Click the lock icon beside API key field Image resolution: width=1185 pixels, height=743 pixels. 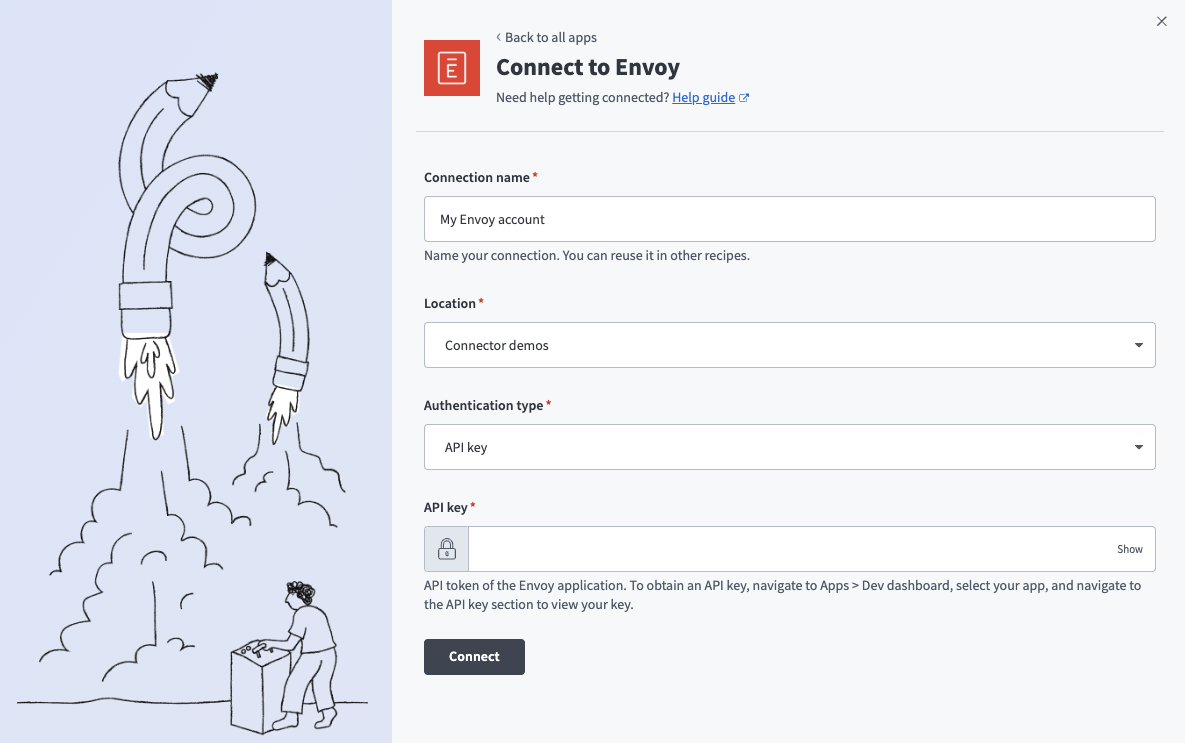coord(445,548)
